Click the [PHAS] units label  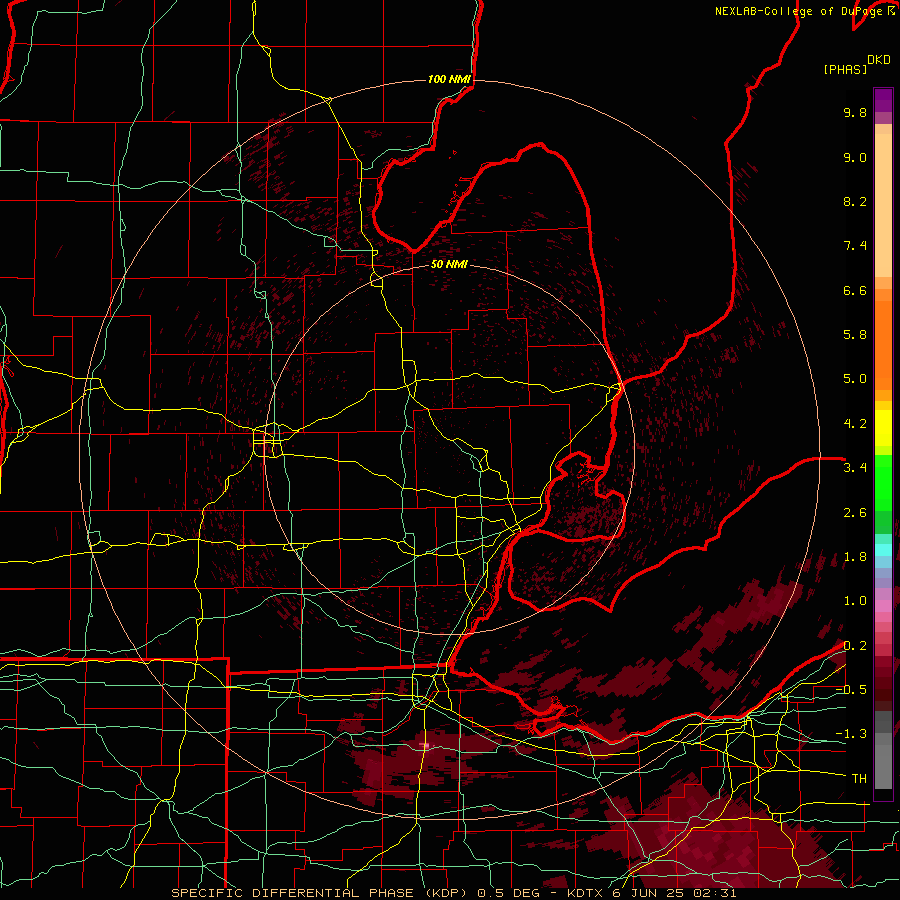845,69
